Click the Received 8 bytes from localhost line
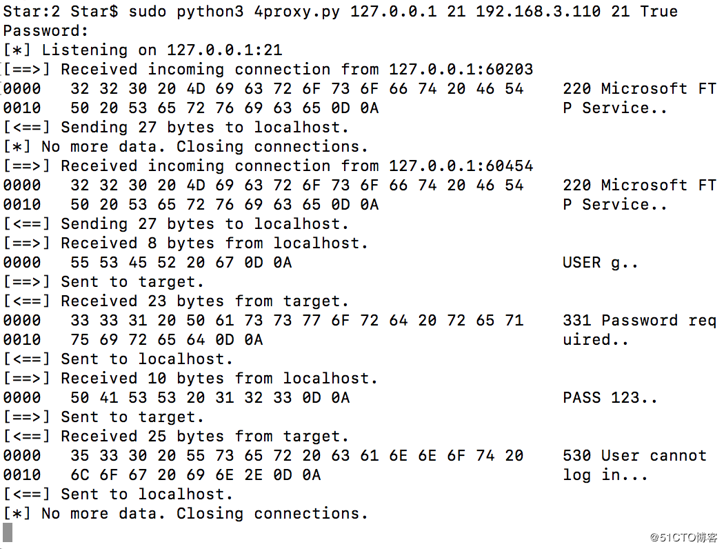The width and height of the screenshot is (724, 549). click(x=186, y=243)
